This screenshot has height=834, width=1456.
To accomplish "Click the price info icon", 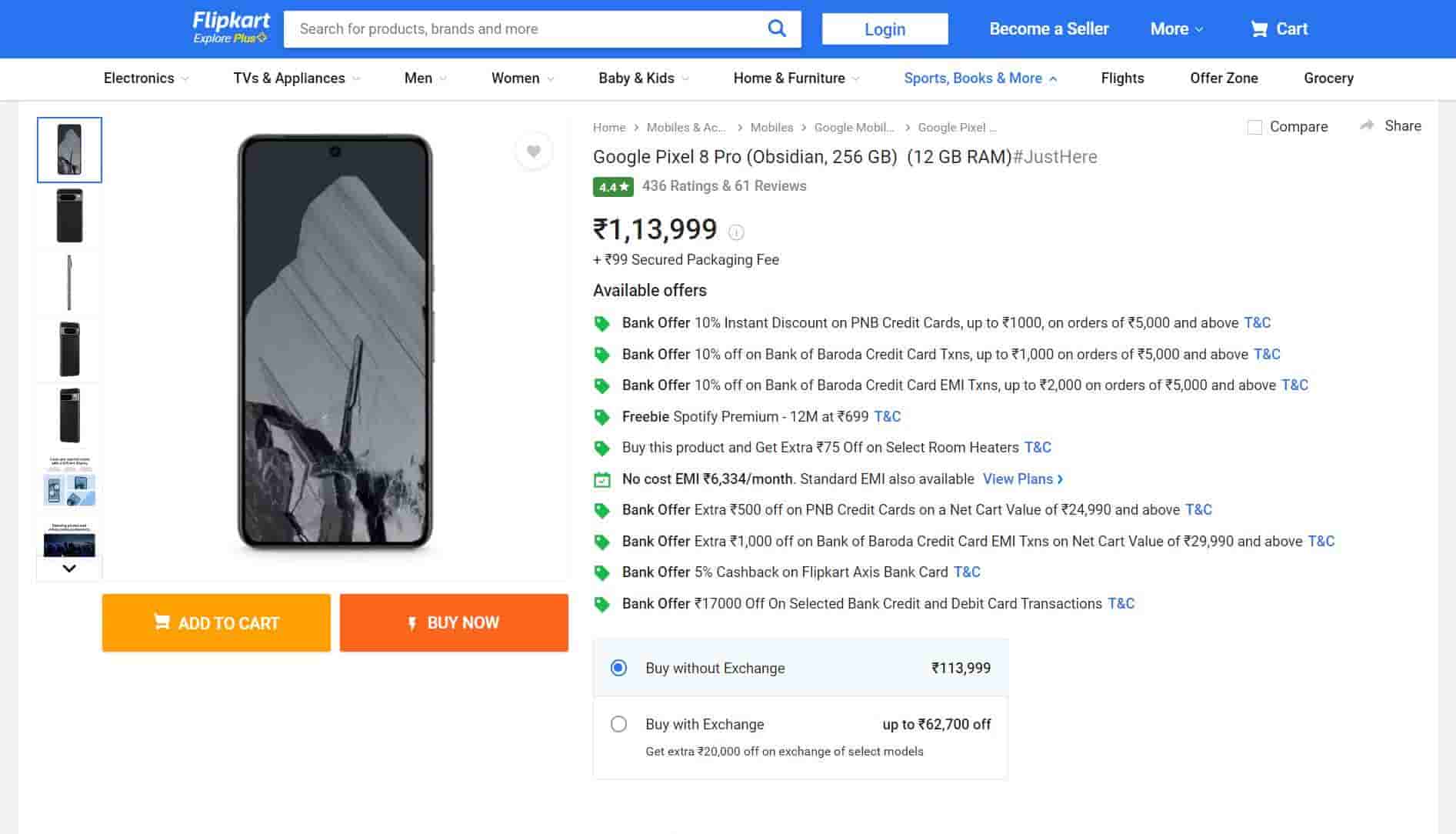I will [736, 232].
